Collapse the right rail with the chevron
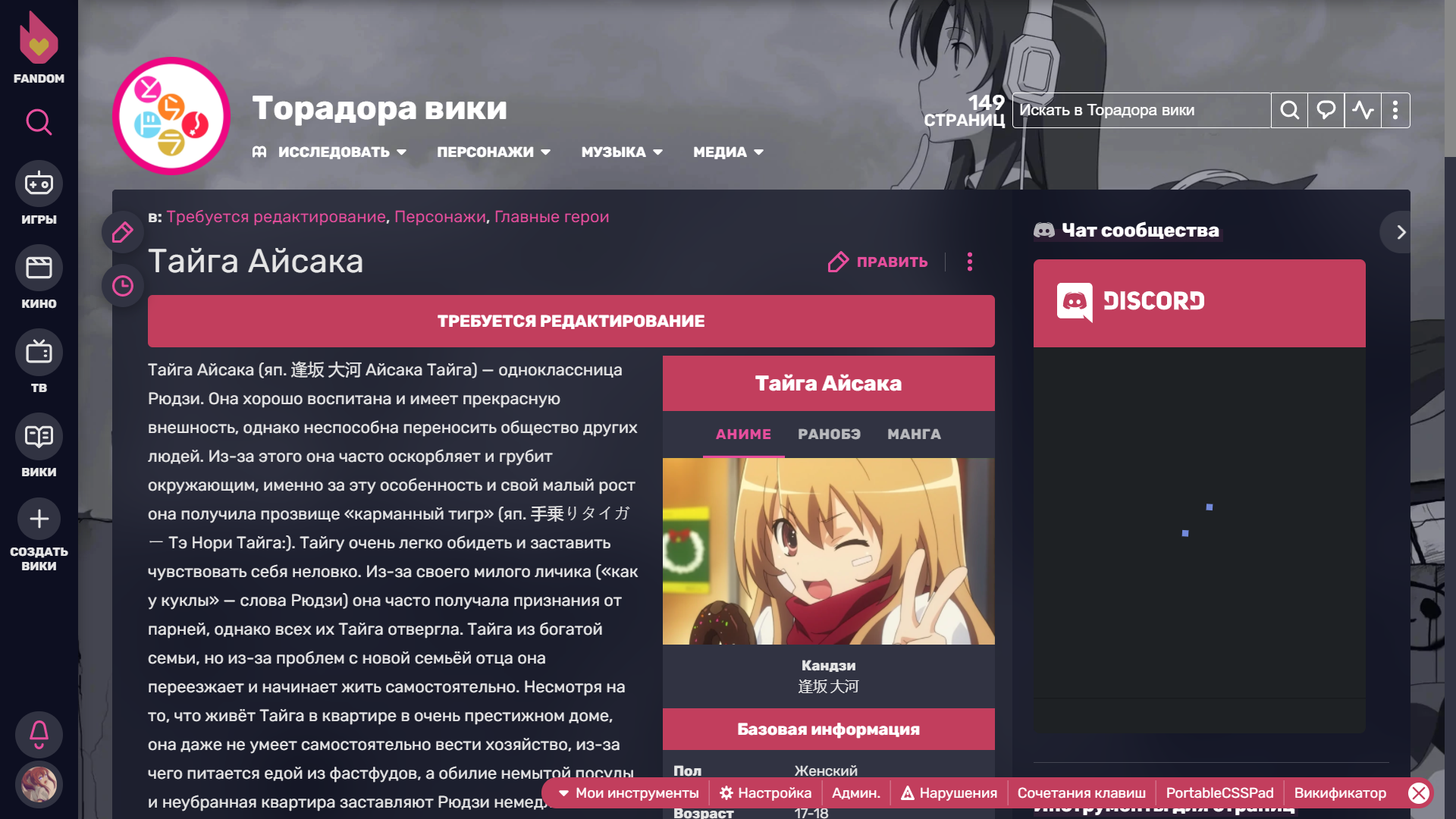This screenshot has width=1456, height=819. point(1401,232)
